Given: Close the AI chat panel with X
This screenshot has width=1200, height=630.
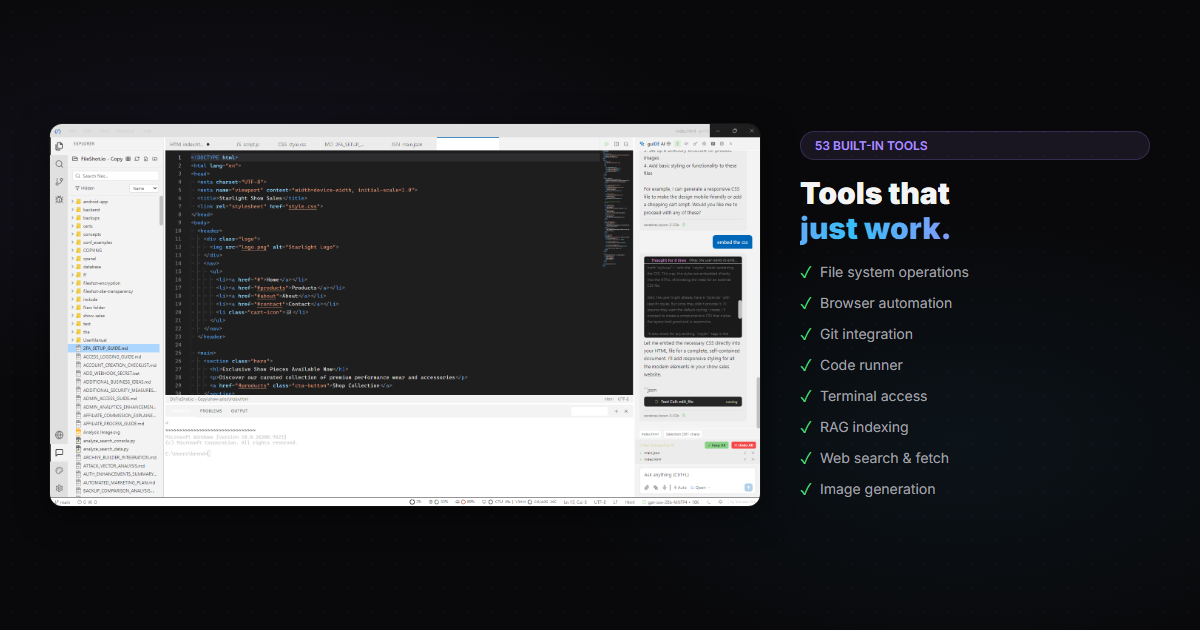Looking at the screenshot, I should pyautogui.click(x=731, y=144).
